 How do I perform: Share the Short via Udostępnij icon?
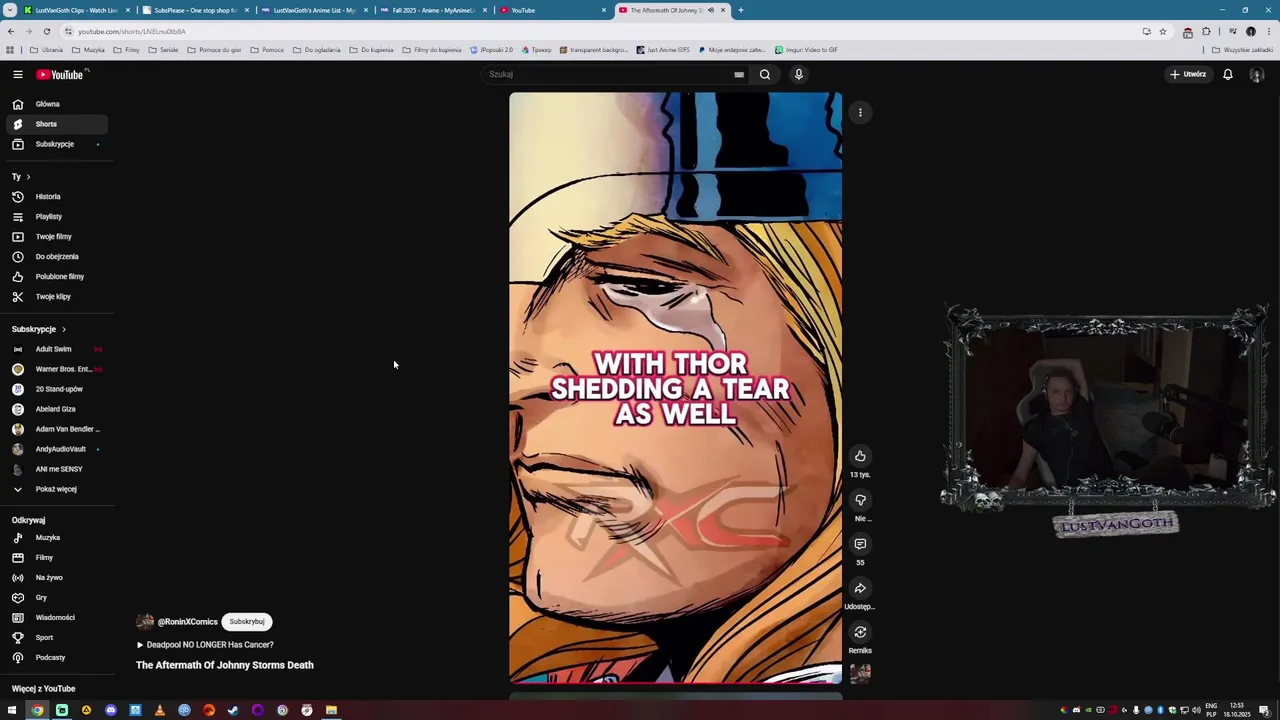860,588
